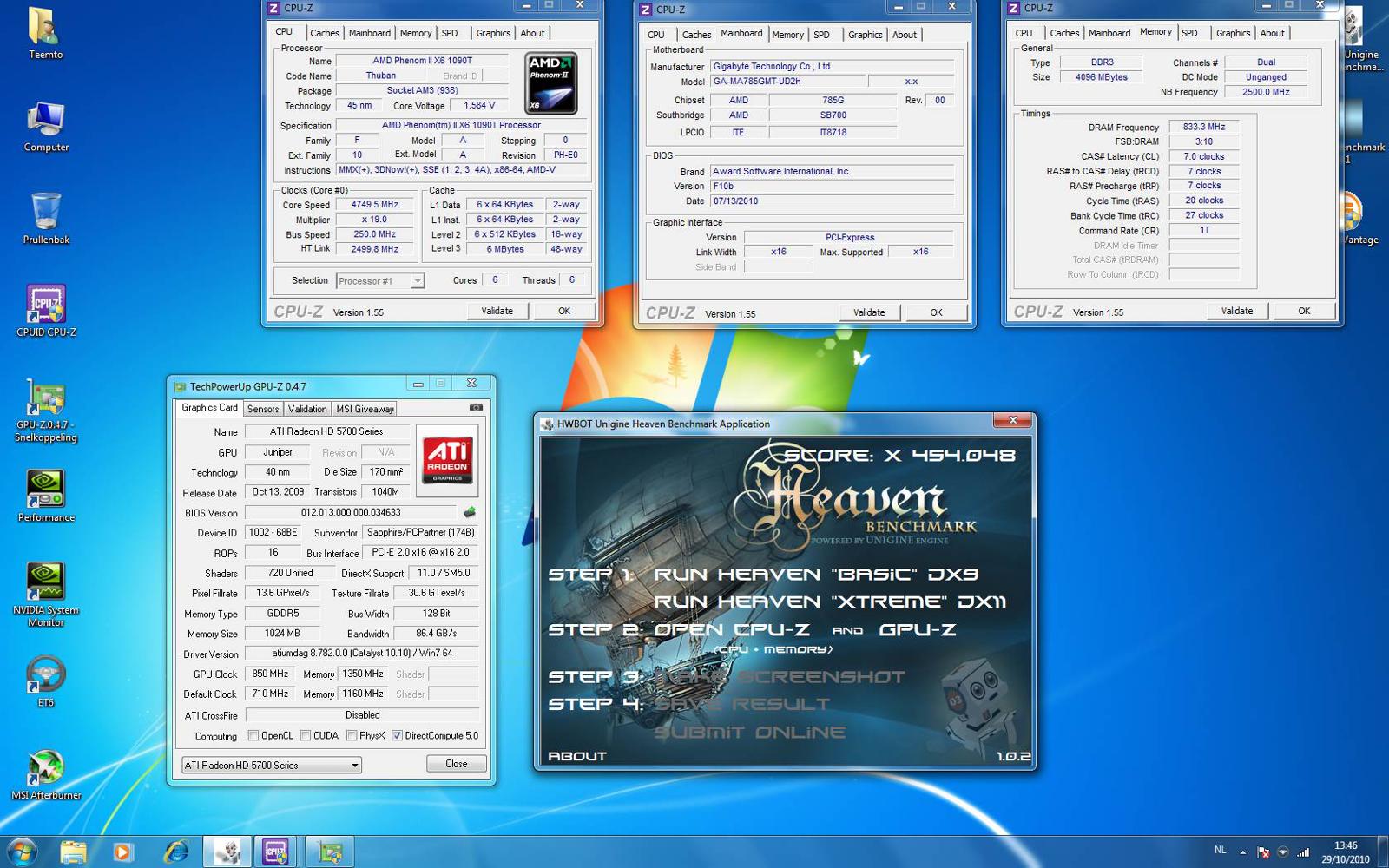Screen dimensions: 1389x868
Task: Open MSI Giveaway tab in GPU-Z
Action: click(365, 409)
